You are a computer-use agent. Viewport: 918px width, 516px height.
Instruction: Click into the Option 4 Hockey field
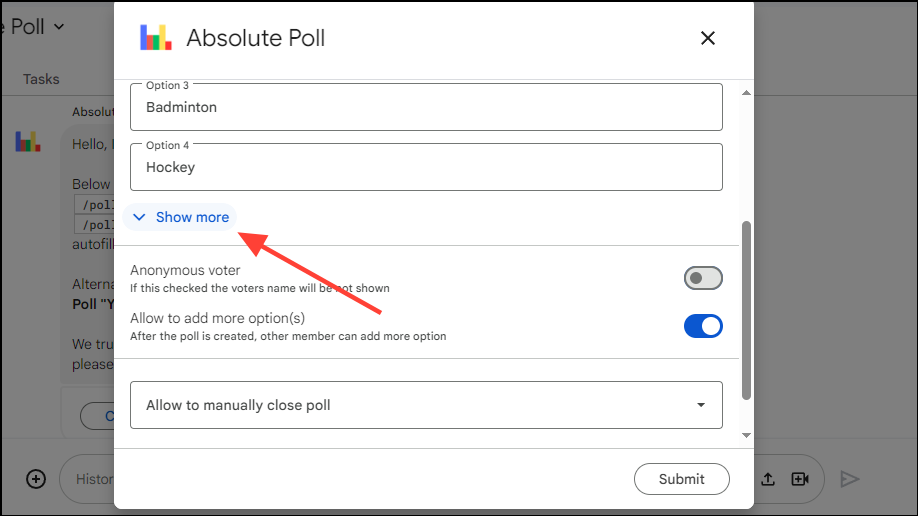coord(426,167)
